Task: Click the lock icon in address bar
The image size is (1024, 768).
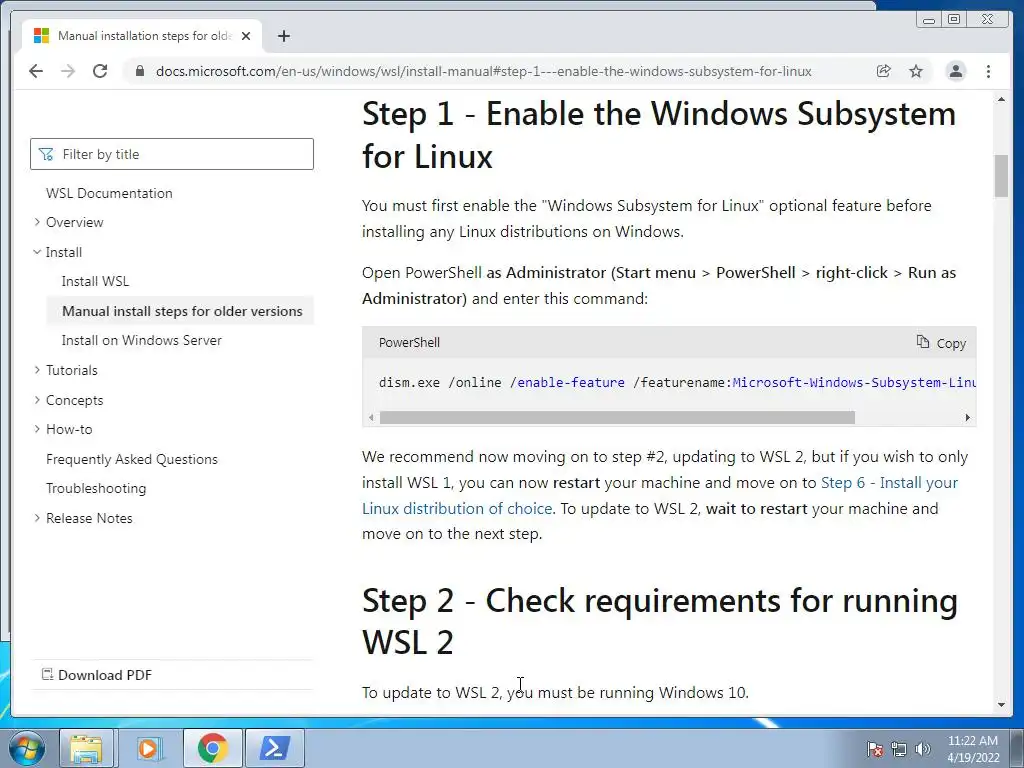Action: click(x=139, y=71)
